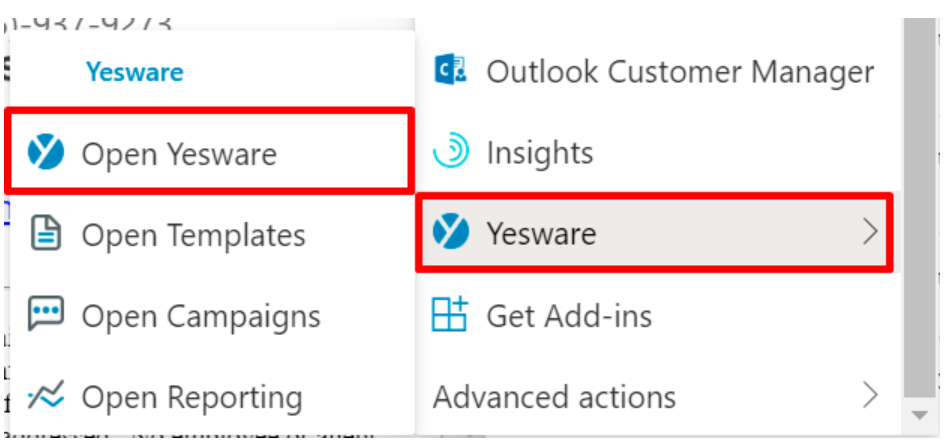Click the chat bubble Campaigns icon
The image size is (946, 443).
[x=46, y=314]
